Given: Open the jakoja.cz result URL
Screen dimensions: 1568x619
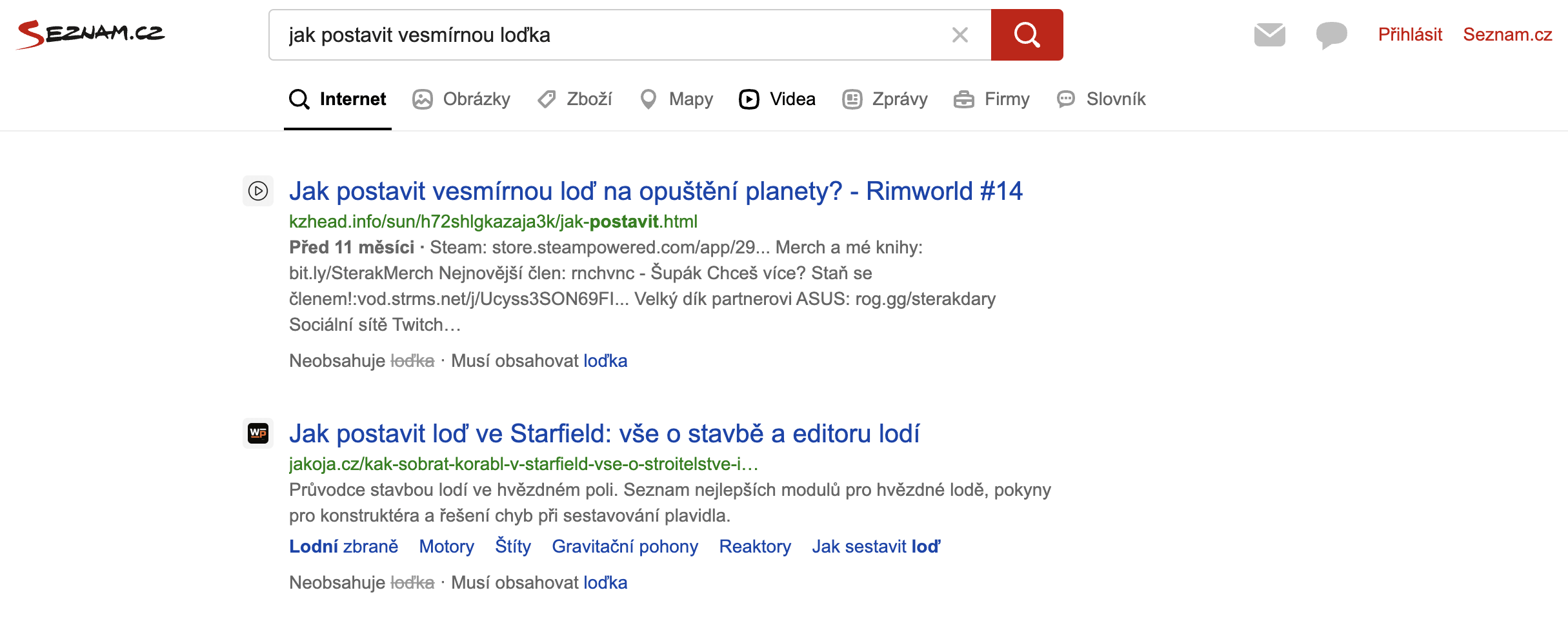Looking at the screenshot, I should pos(524,464).
